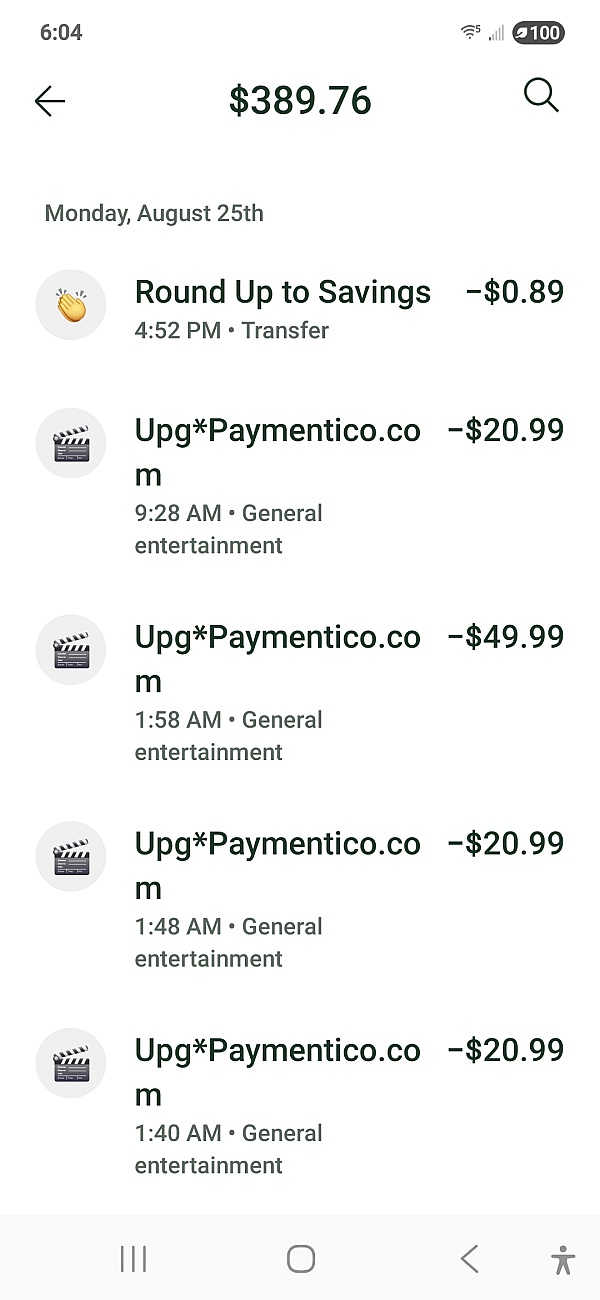Viewport: 600px width, 1300px height.
Task: Tap the clapperboard icon for 1:58 AM charge
Action: tap(71, 650)
